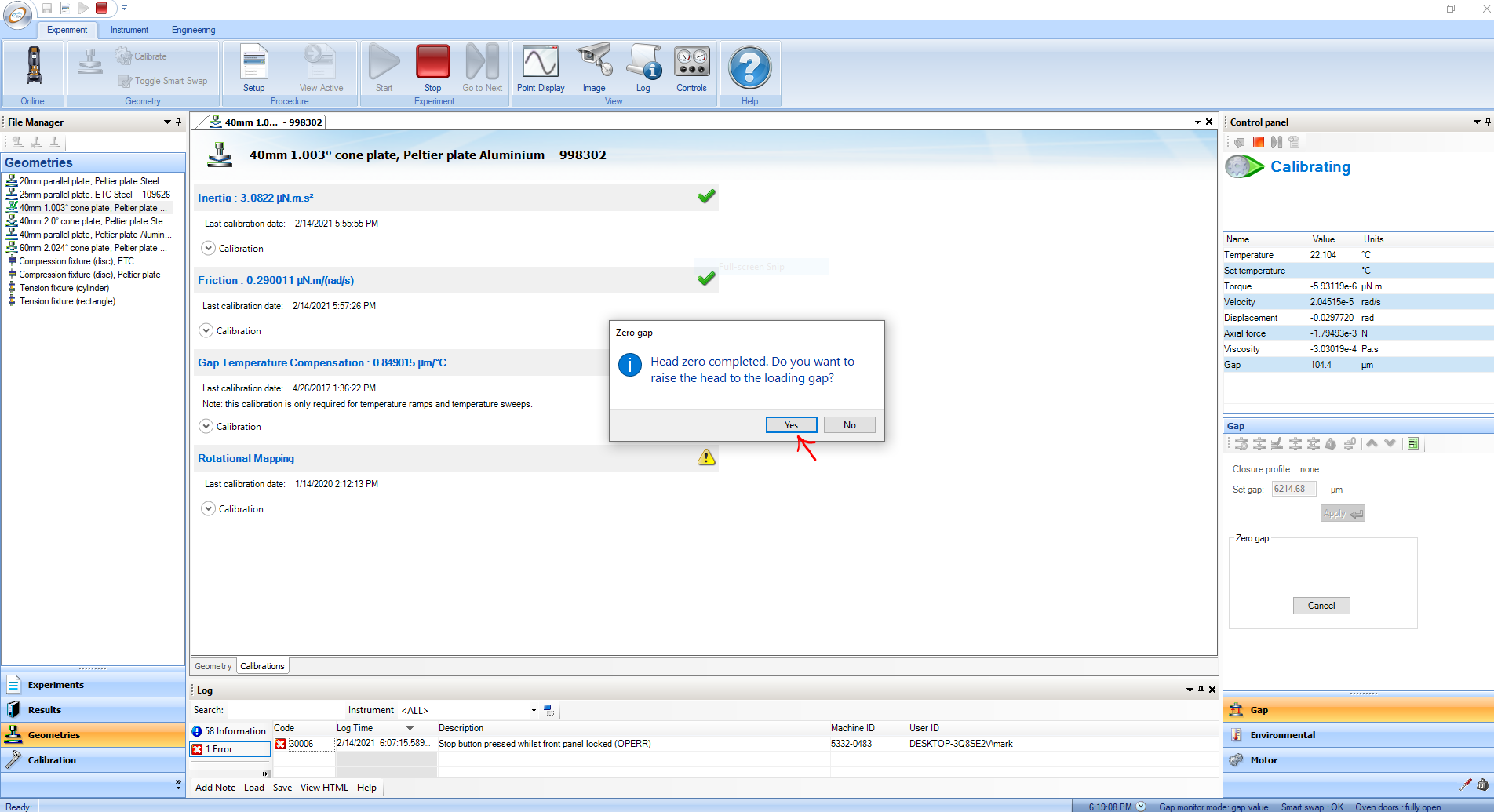1494x812 pixels.
Task: Expand the Inertia Calibration section
Action: point(209,249)
